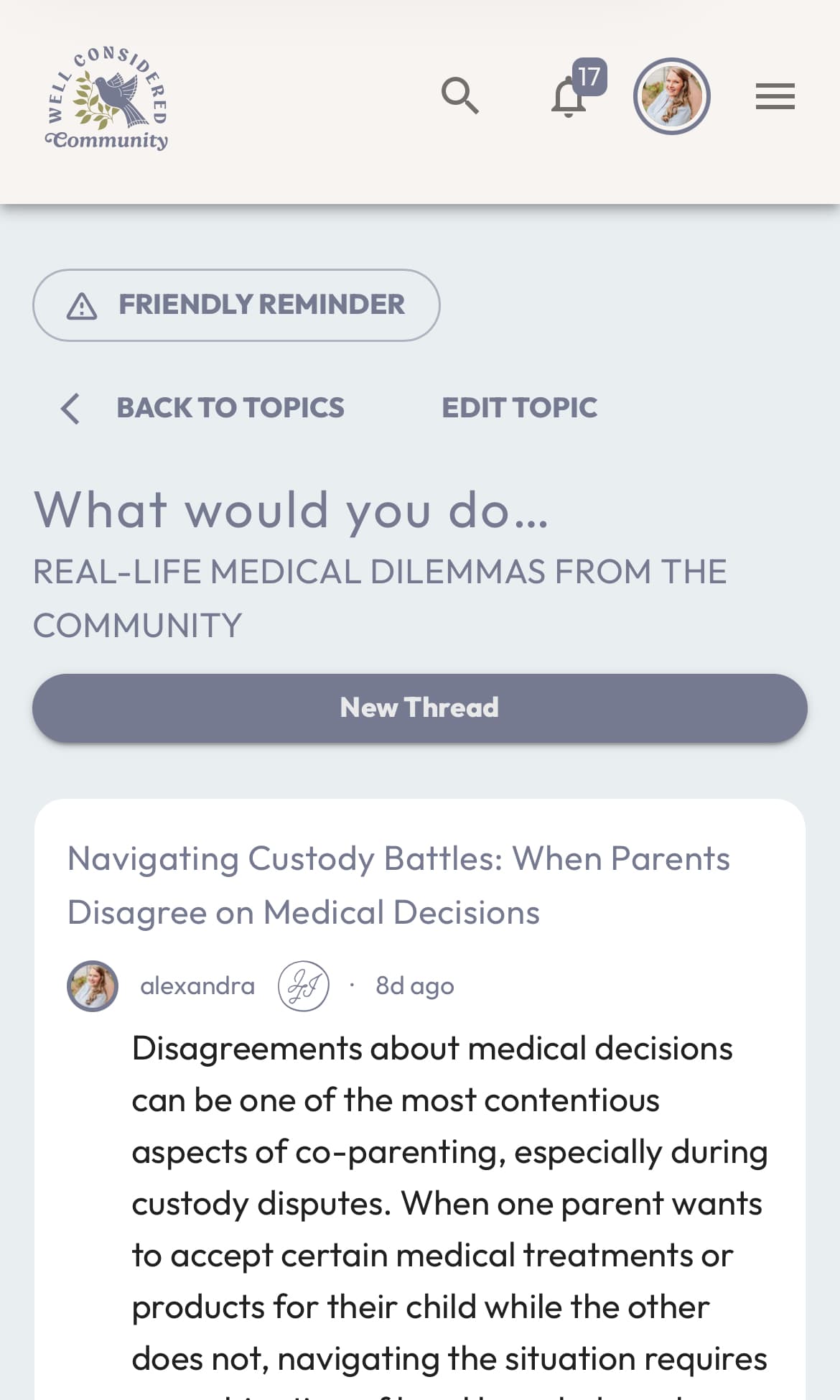840x1400 pixels.
Task: Expand the Friendly Reminder notice
Action: click(236, 305)
